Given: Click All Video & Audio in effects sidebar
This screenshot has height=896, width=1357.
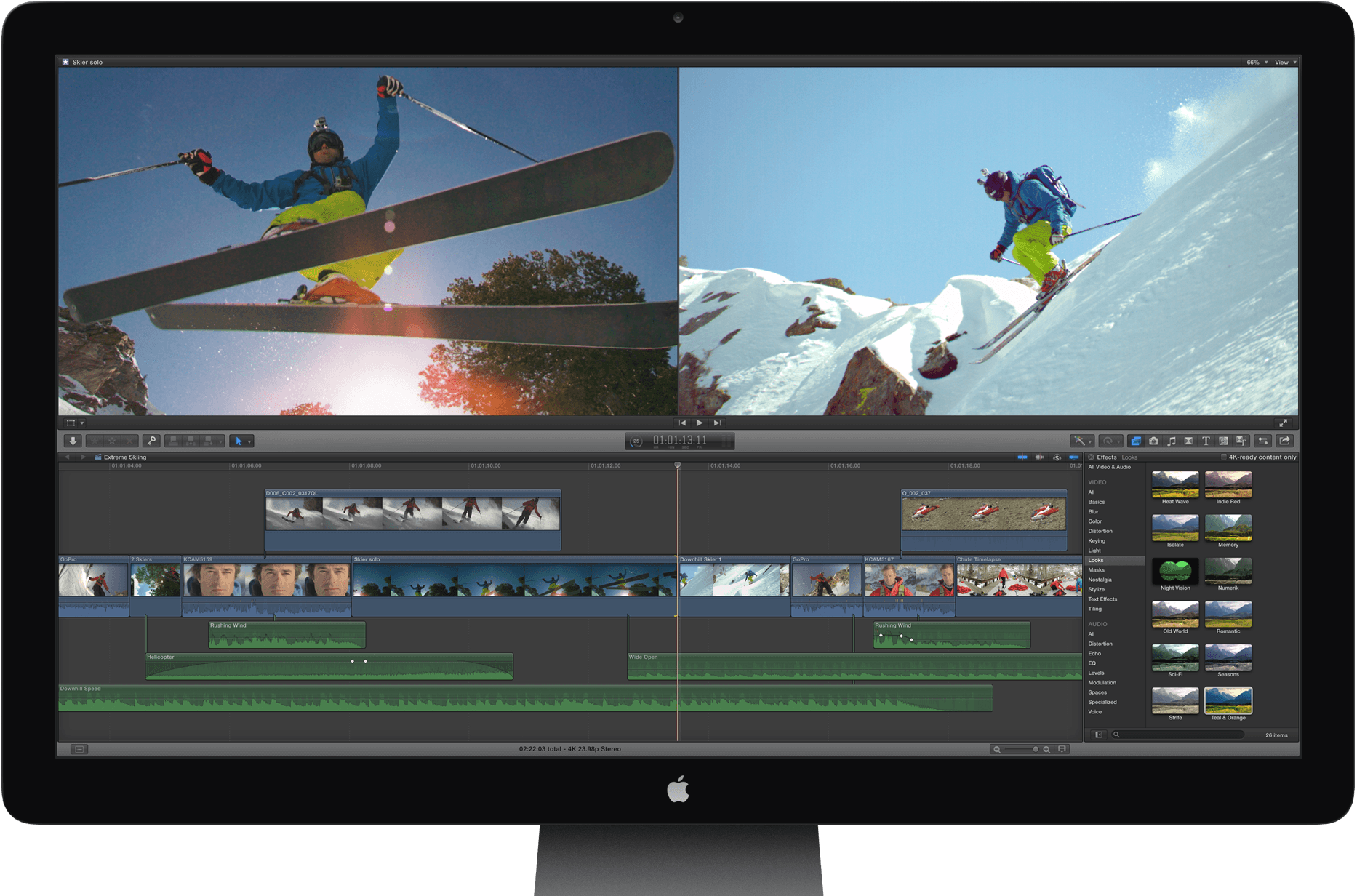Looking at the screenshot, I should (x=1110, y=467).
